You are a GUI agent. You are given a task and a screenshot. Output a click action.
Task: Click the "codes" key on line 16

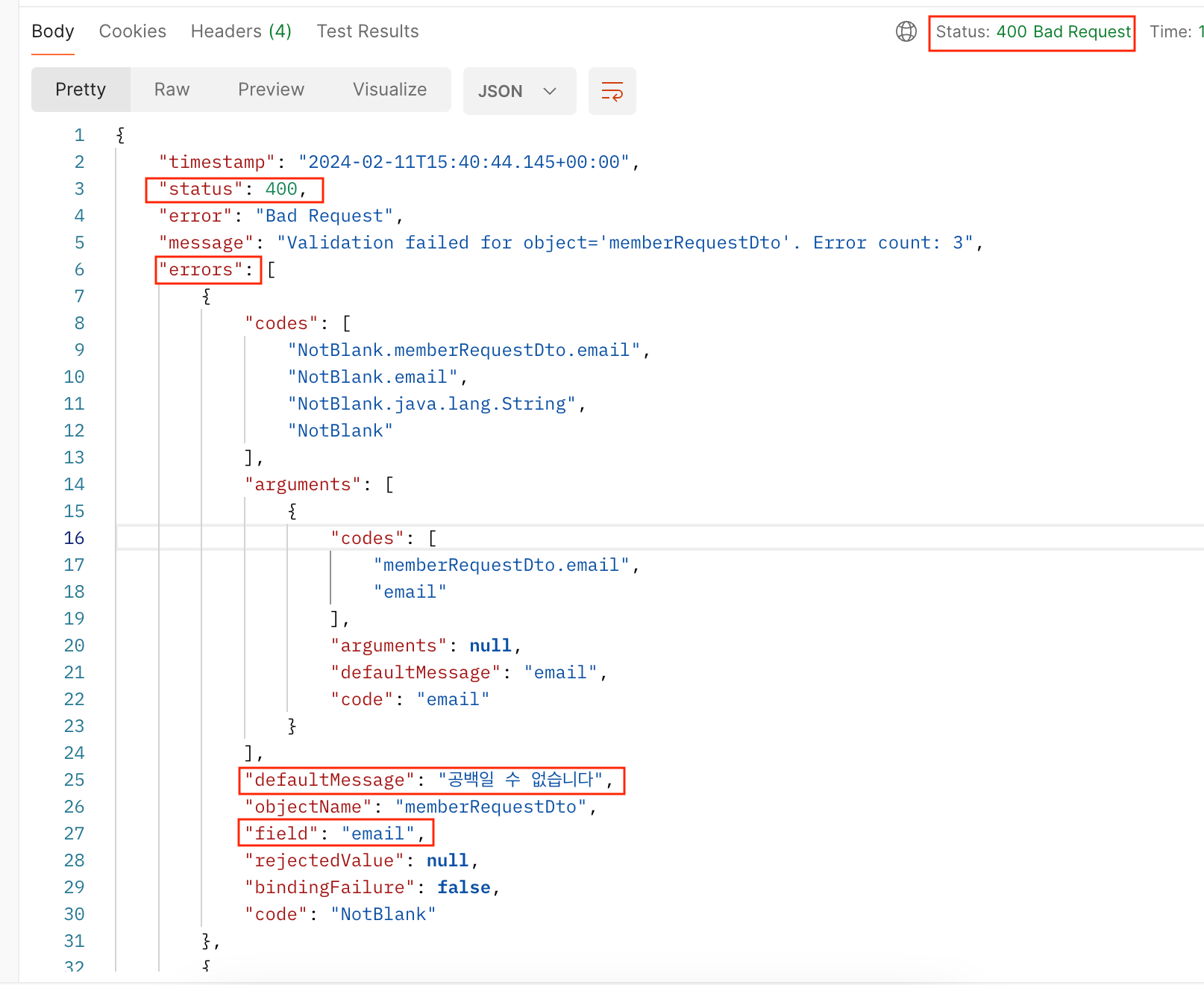tap(368, 538)
